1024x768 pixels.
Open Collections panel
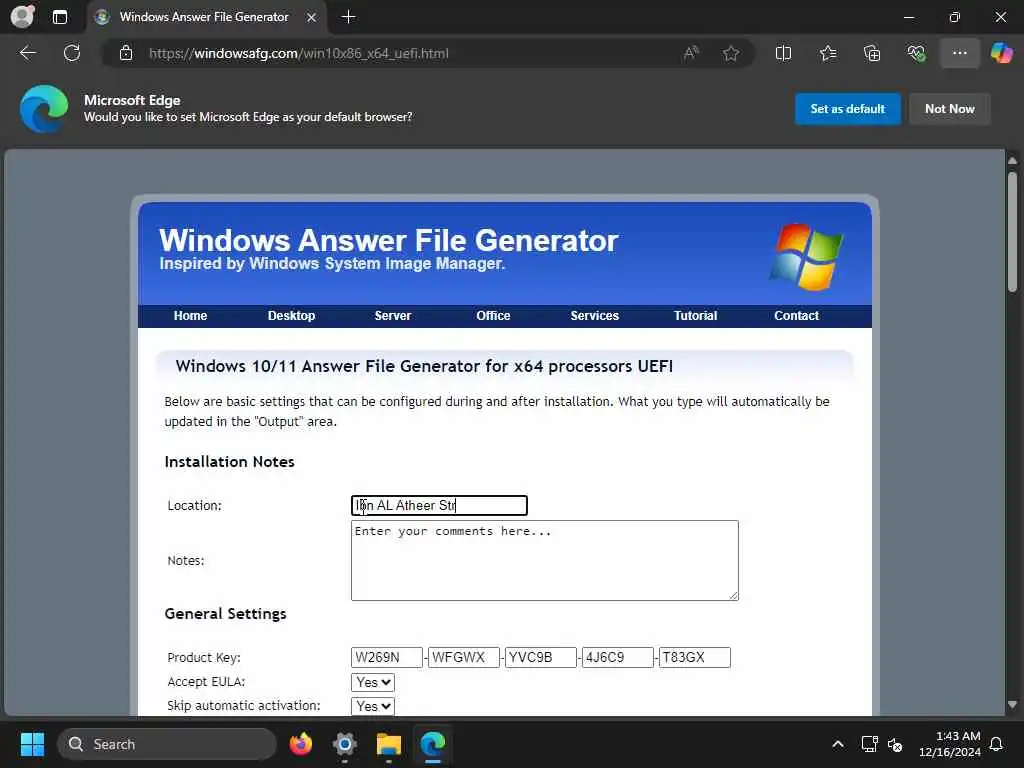872,53
